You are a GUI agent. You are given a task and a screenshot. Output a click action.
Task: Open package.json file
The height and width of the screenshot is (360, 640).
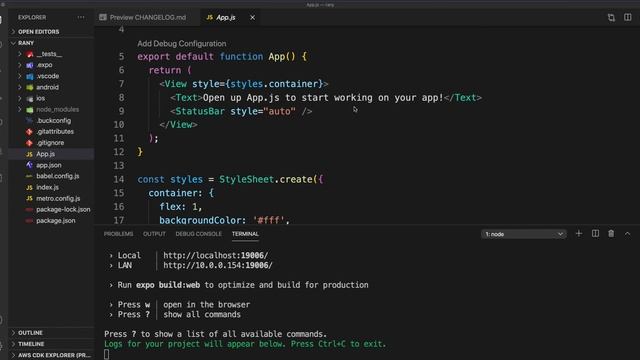pyautogui.click(x=56, y=220)
